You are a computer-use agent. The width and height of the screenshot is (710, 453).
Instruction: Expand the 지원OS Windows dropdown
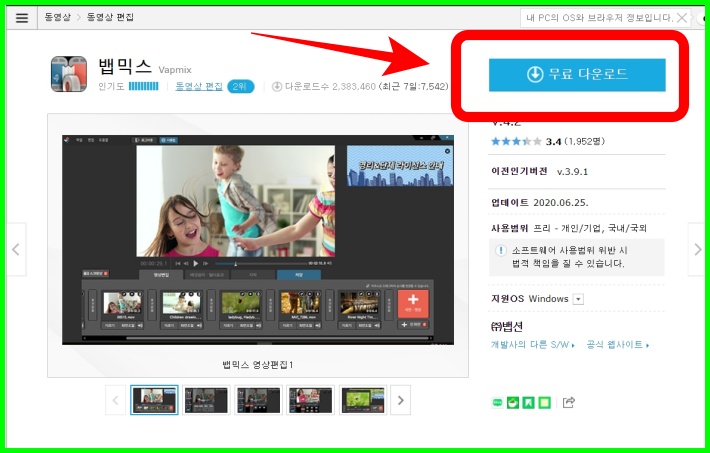(578, 299)
